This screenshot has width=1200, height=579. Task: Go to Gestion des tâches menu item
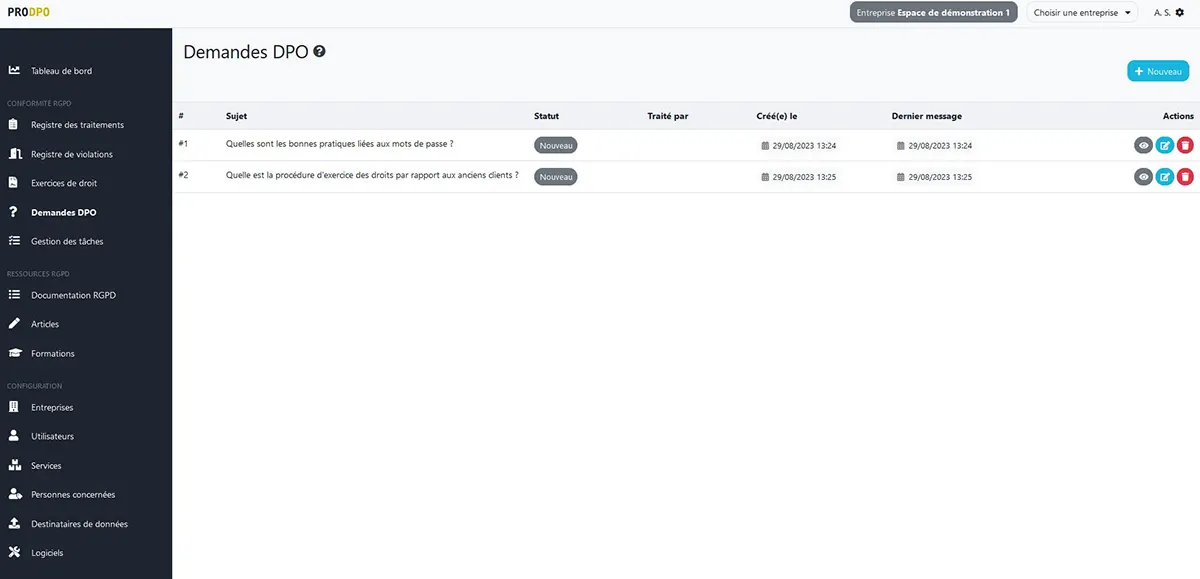pyautogui.click(x=67, y=241)
